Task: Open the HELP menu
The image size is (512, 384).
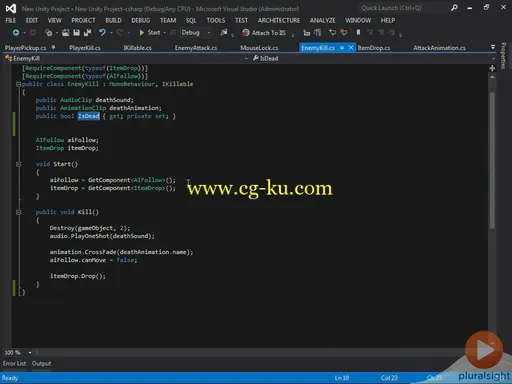Action: (388, 21)
